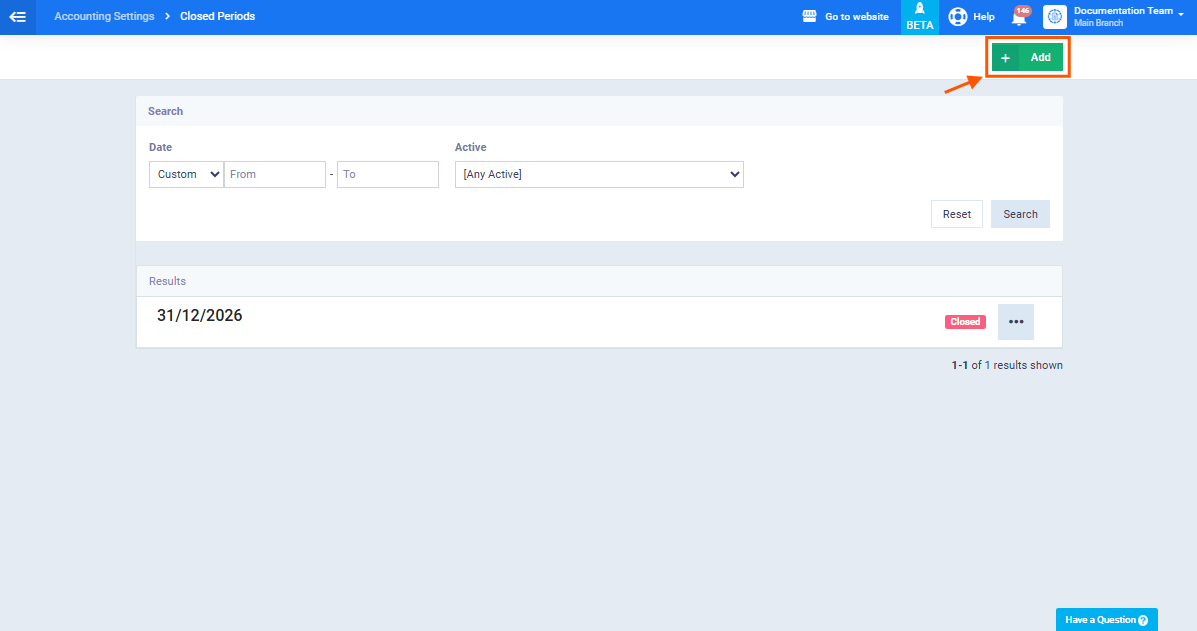Click the From date field
1197x631 pixels.
pos(275,174)
